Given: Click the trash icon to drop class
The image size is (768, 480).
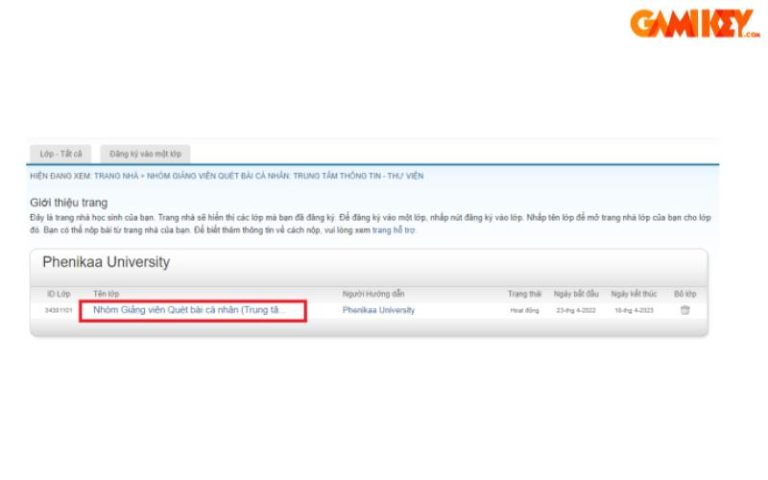Looking at the screenshot, I should click(x=685, y=310).
